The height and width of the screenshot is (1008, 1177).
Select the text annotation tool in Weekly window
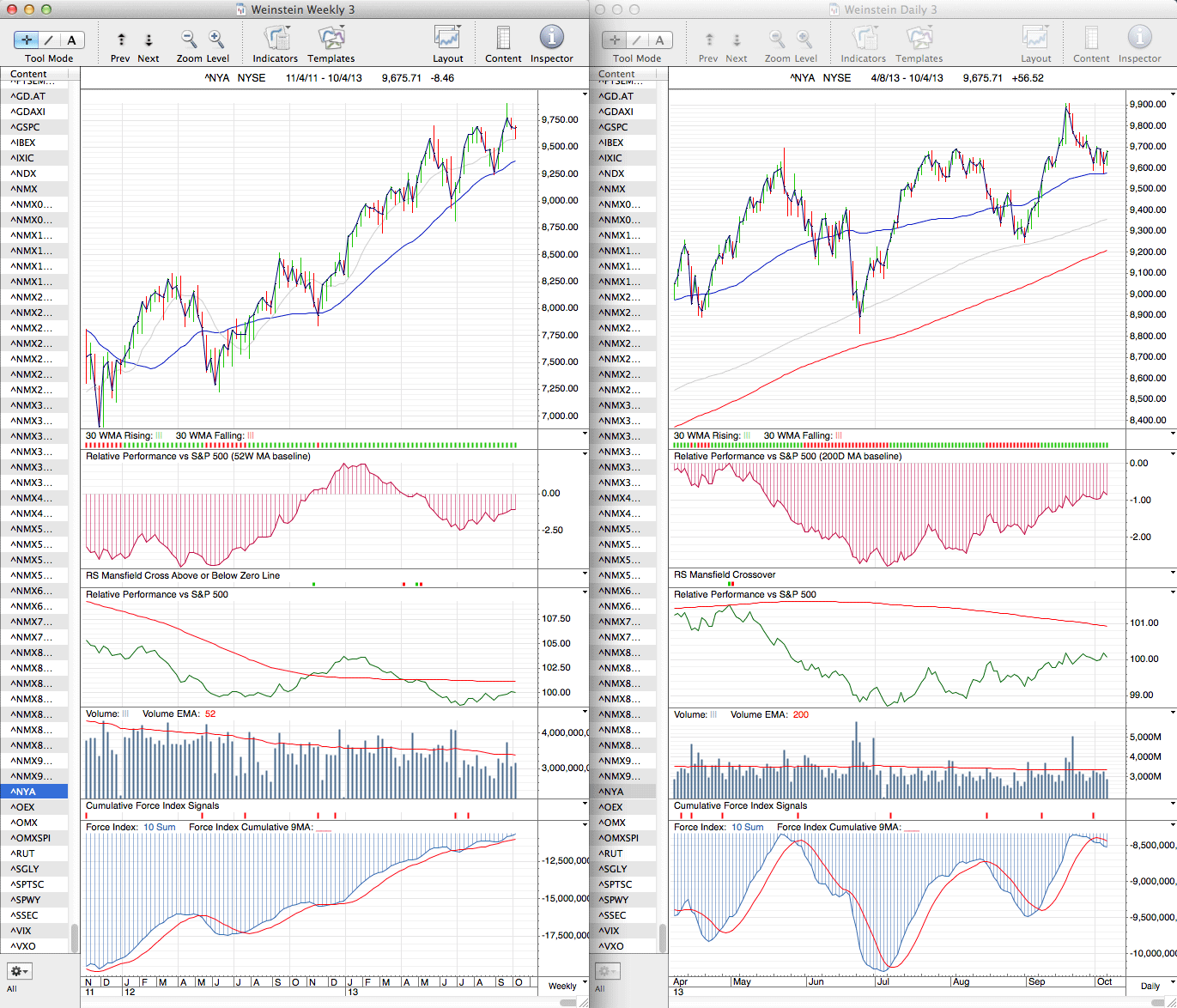(x=71, y=39)
